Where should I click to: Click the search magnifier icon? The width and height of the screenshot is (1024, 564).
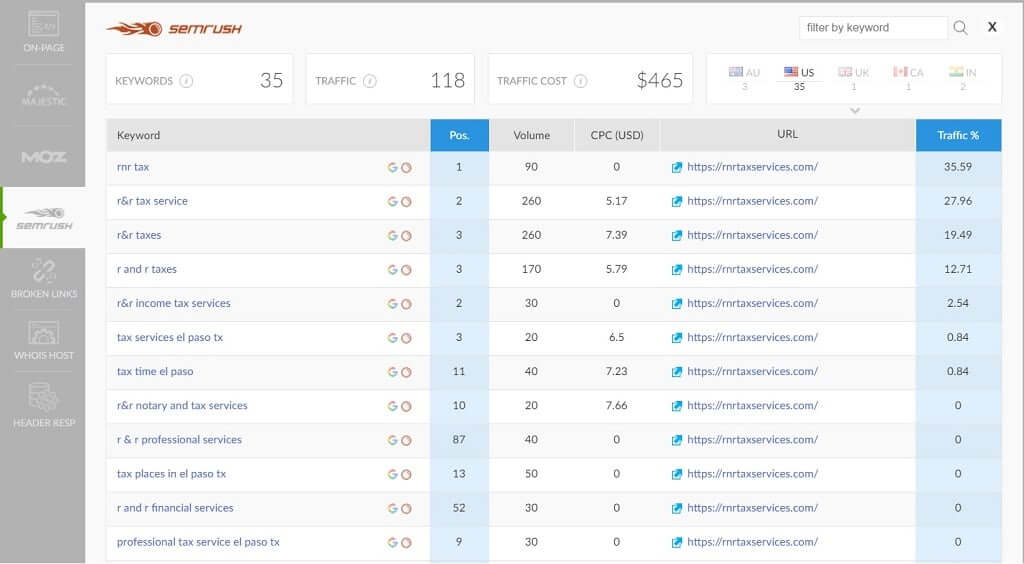click(960, 27)
